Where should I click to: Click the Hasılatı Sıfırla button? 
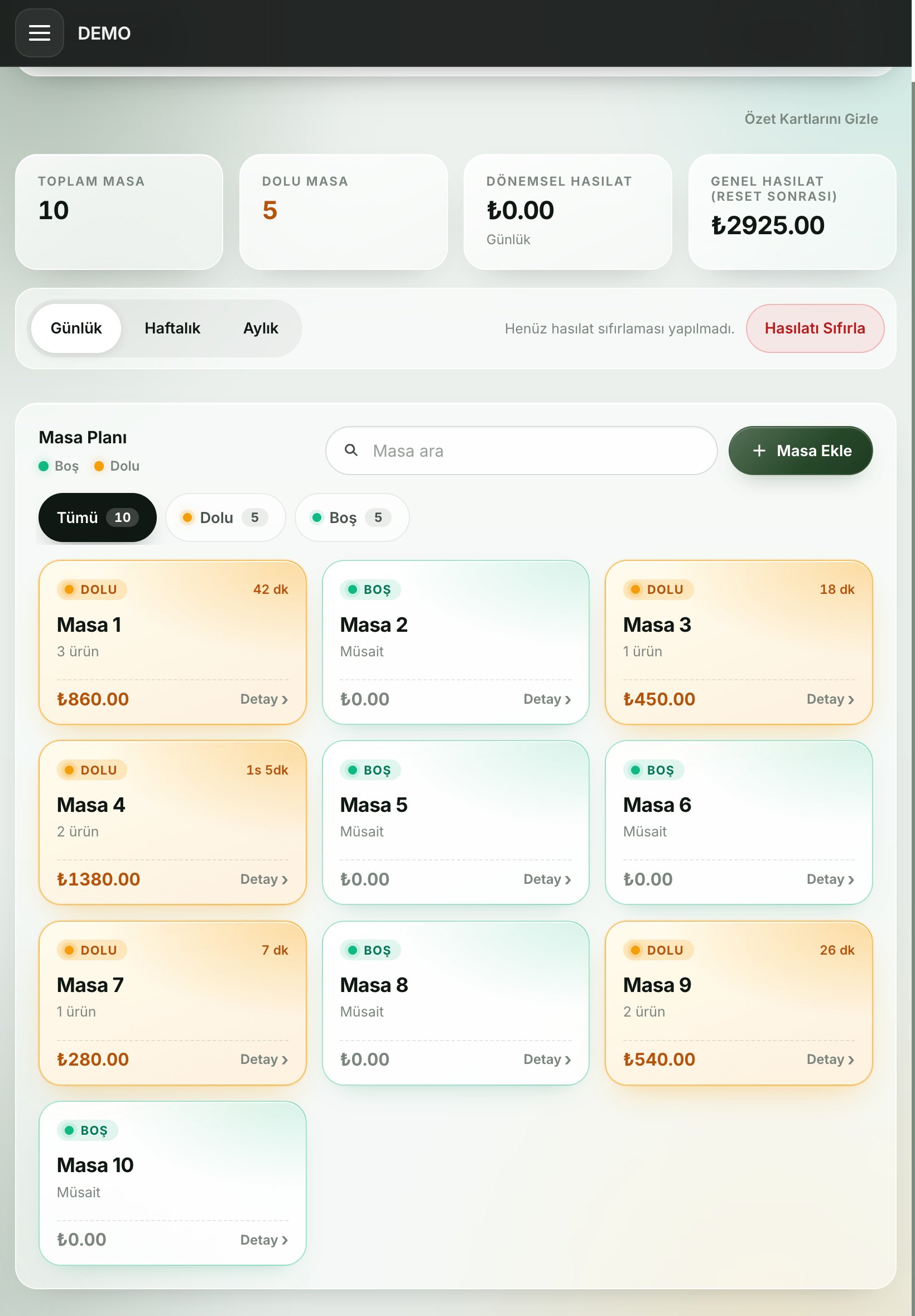815,328
